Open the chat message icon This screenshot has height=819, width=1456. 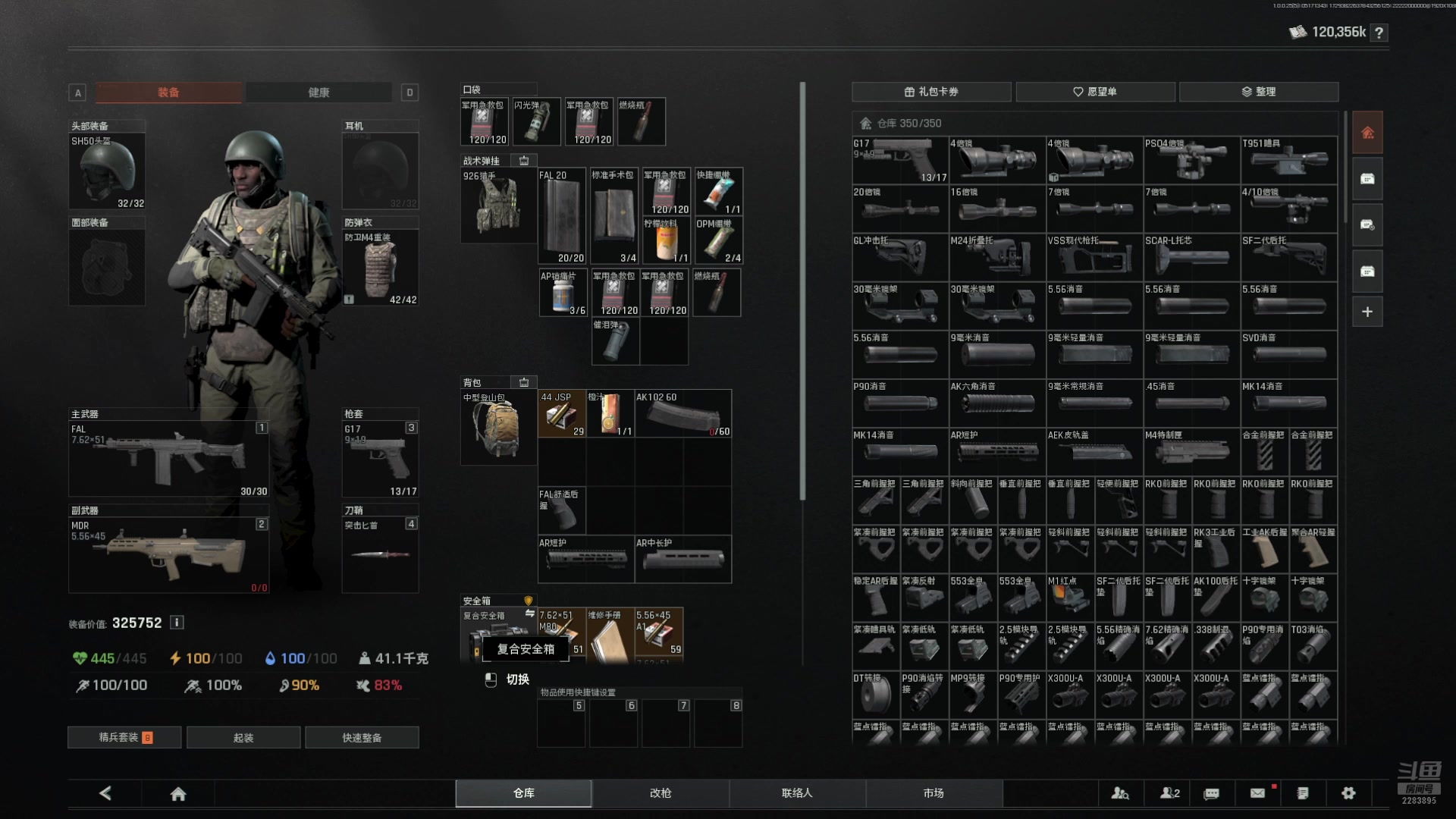(1212, 793)
